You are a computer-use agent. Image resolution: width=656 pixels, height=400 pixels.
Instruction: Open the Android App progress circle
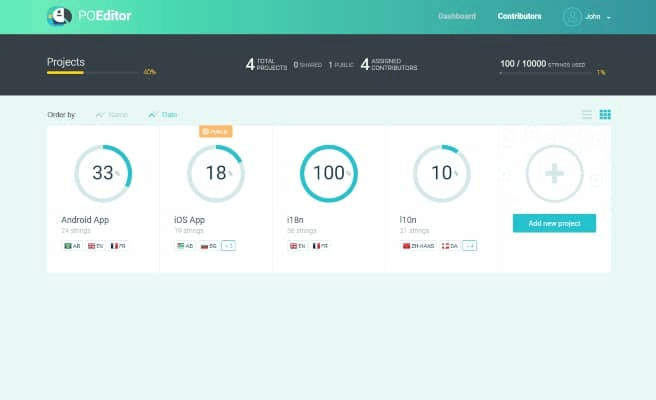pos(103,173)
